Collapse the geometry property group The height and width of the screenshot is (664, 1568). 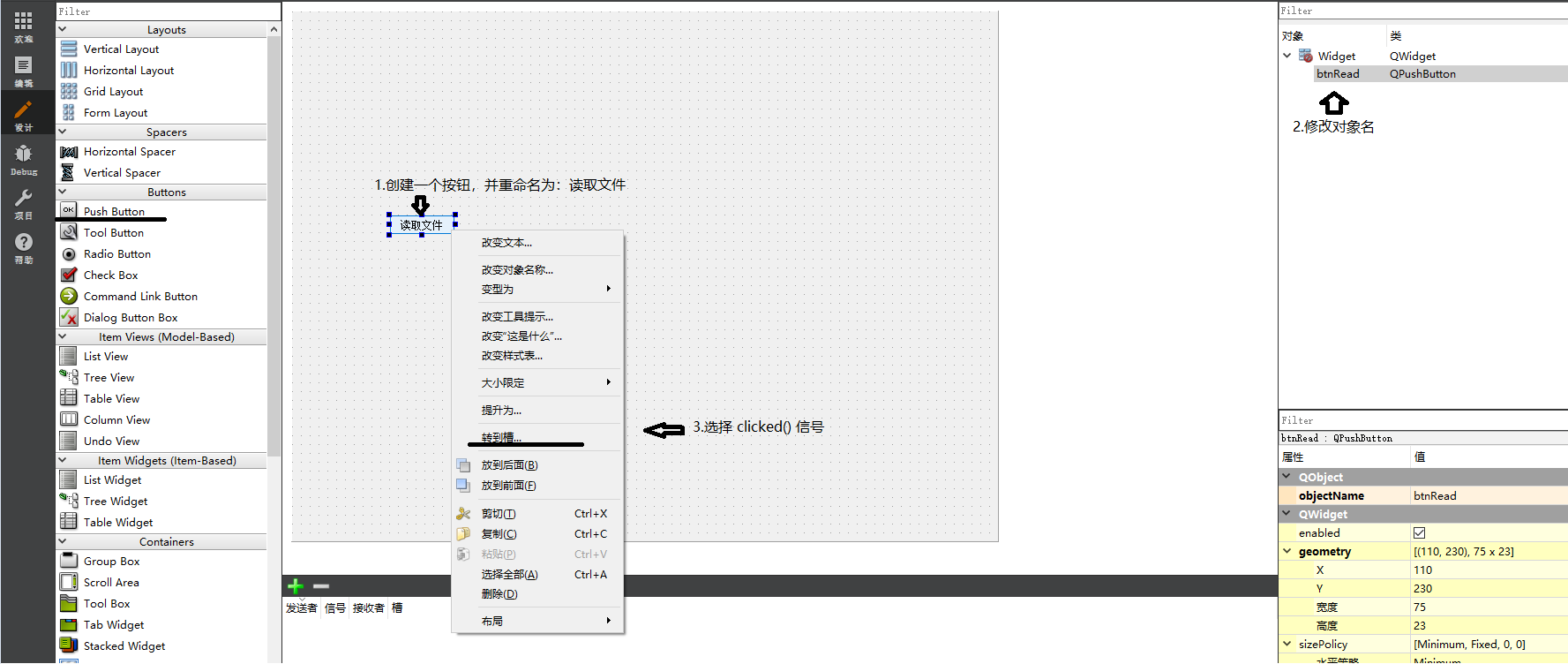coord(1287,551)
